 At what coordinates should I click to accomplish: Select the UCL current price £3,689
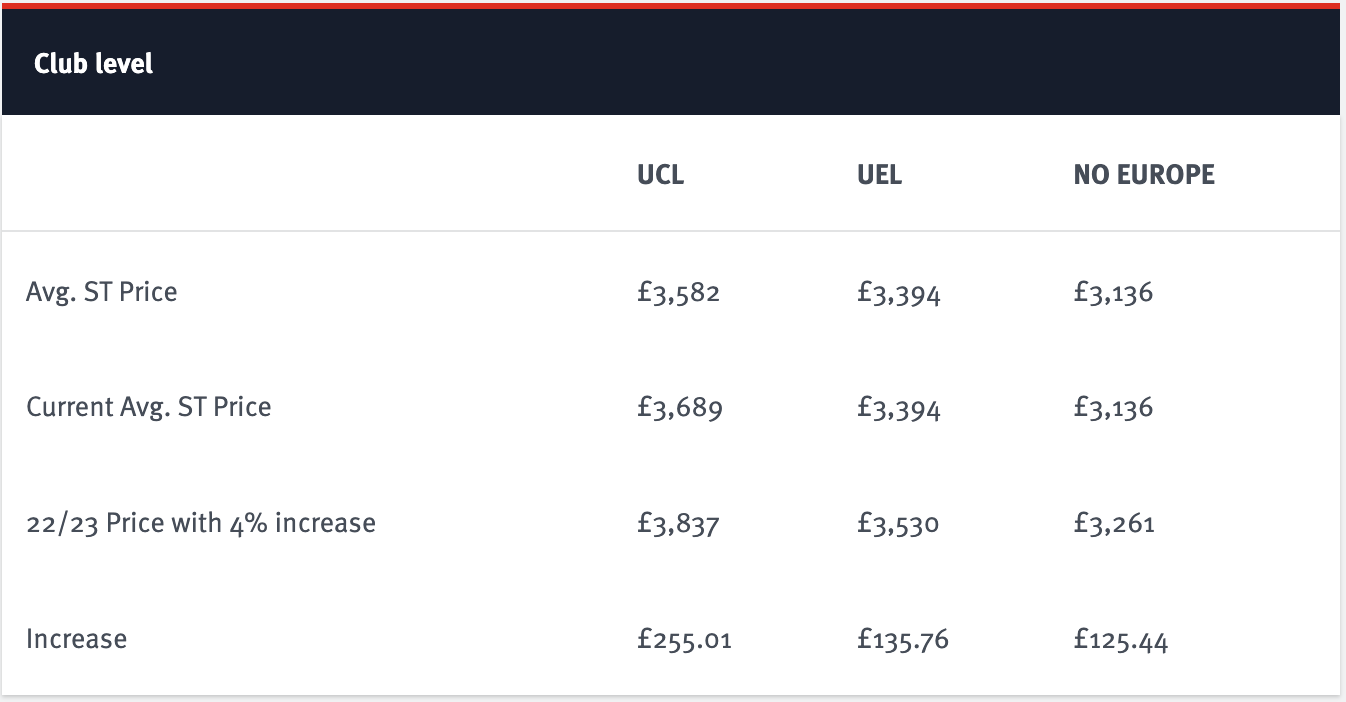click(x=679, y=408)
